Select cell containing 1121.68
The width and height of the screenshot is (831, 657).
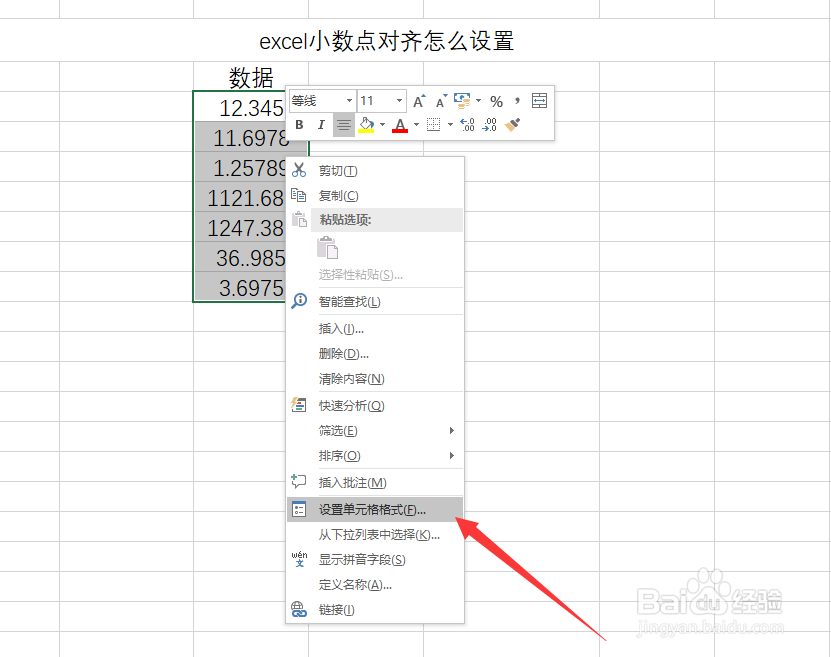click(x=240, y=197)
